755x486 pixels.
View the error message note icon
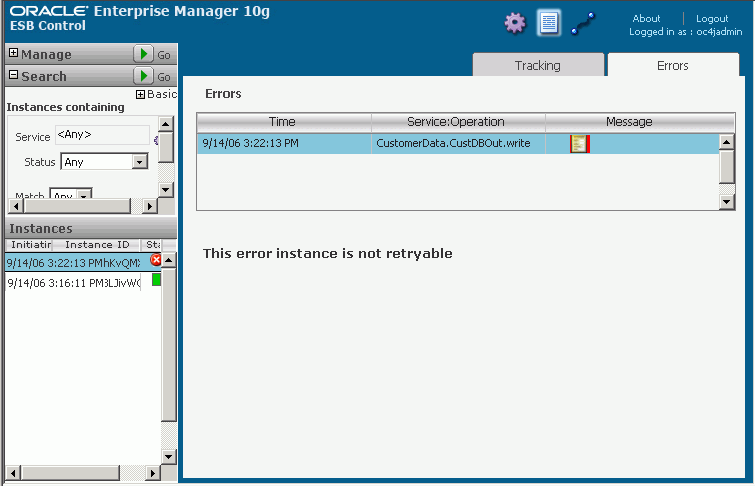(x=580, y=144)
